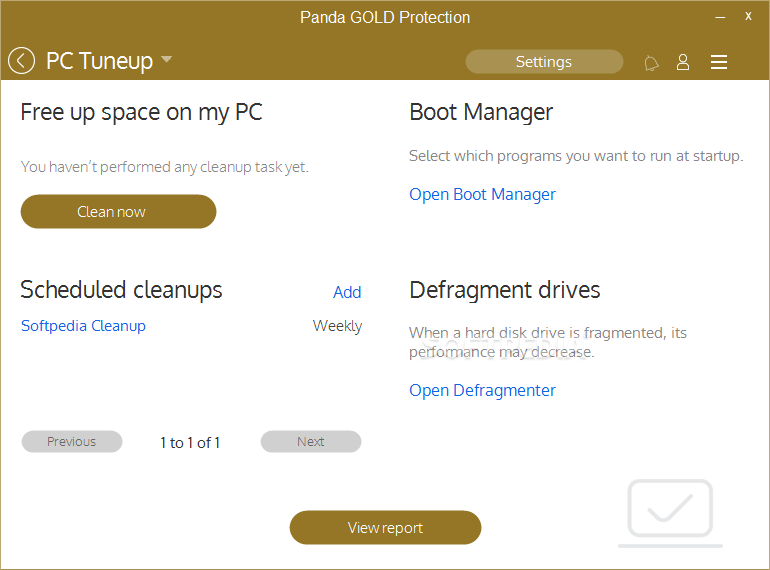This screenshot has height=570, width=770.
Task: Open the hamburger menu icon
Action: point(718,62)
